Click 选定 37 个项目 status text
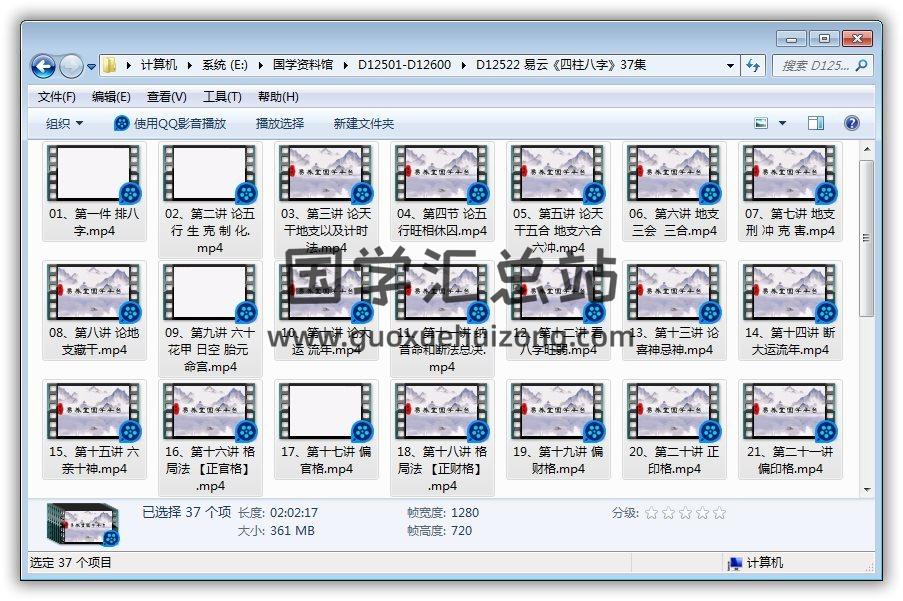The image size is (903, 601). pyautogui.click(x=70, y=562)
